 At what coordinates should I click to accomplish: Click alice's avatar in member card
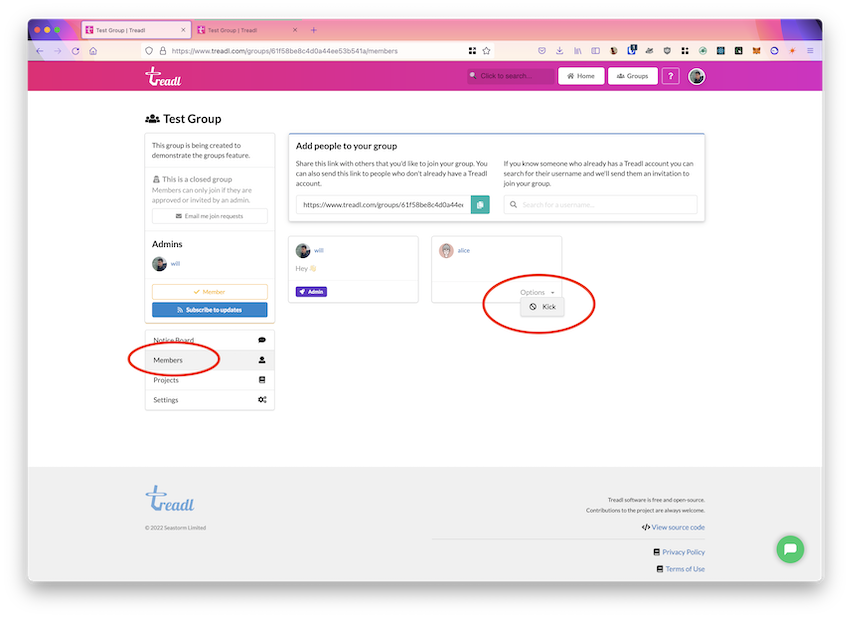tap(446, 250)
